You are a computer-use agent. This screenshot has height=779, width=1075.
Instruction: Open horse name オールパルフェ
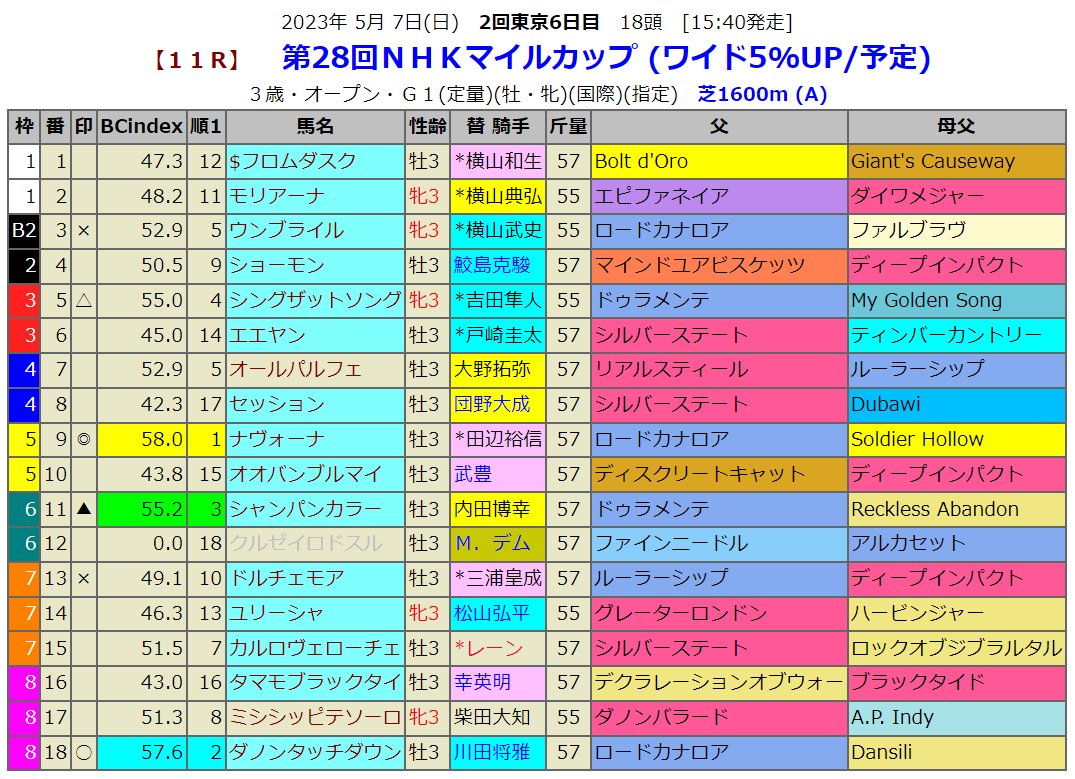[296, 369]
